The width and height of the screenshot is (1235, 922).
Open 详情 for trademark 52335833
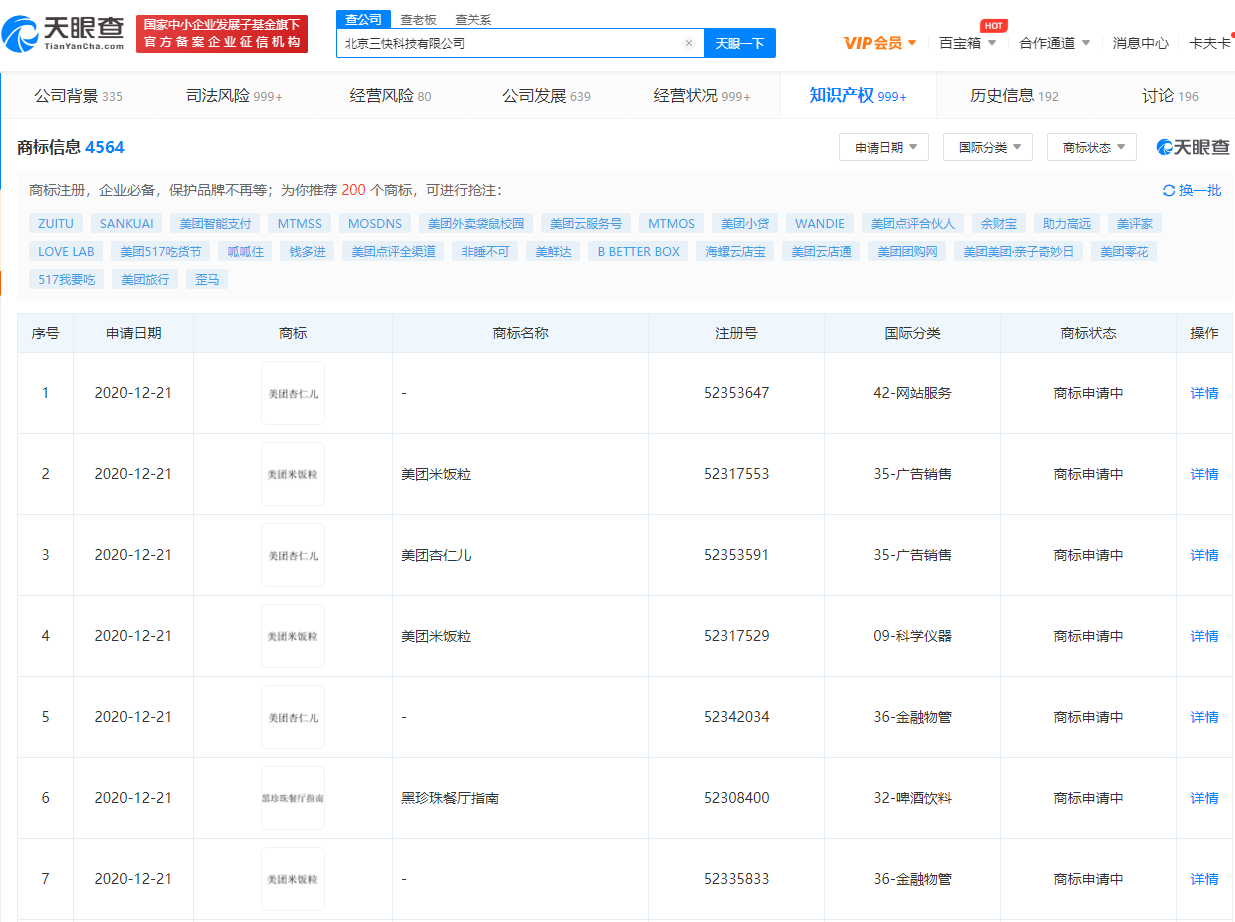[1204, 879]
